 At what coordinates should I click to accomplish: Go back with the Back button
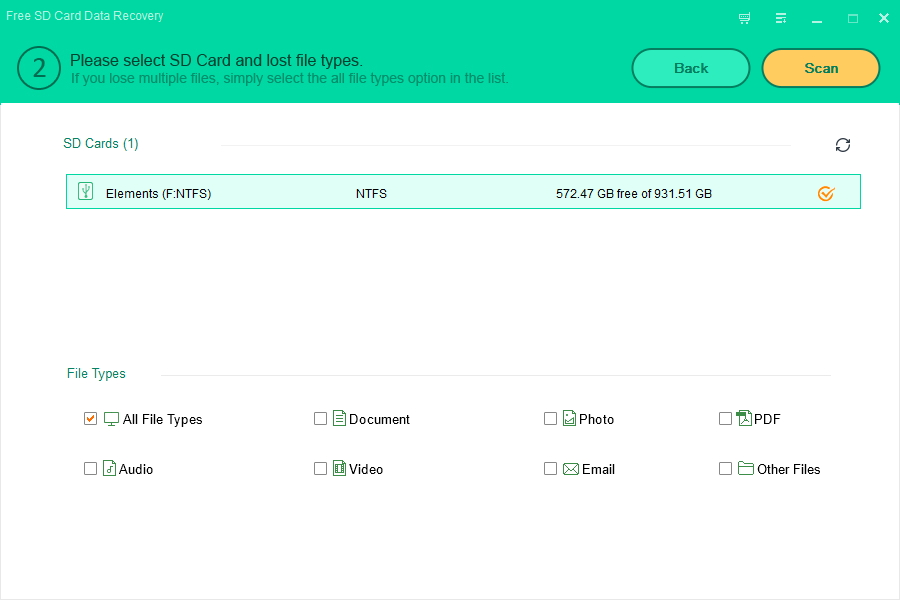(x=690, y=68)
